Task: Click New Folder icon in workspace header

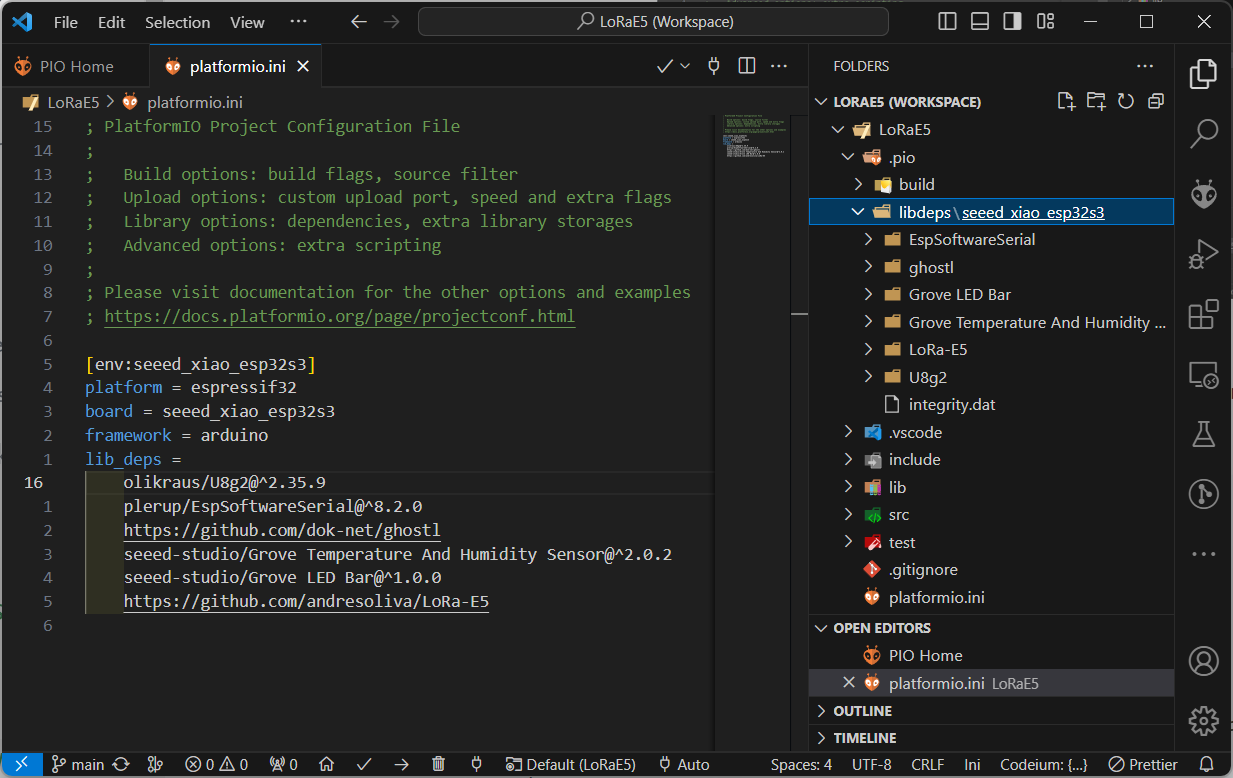Action: (x=1096, y=101)
